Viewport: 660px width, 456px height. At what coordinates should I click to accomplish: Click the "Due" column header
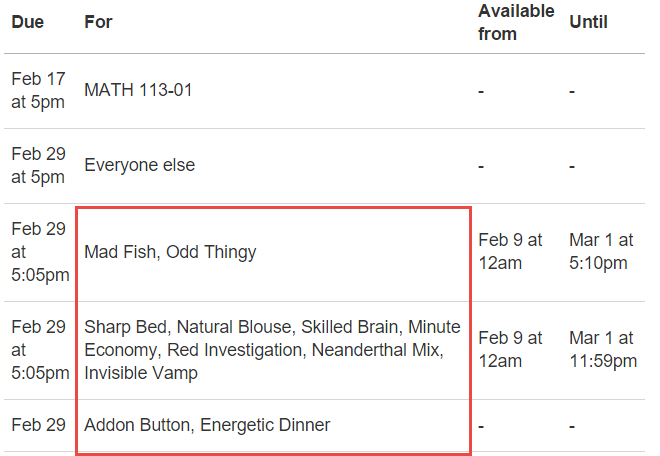tap(28, 22)
